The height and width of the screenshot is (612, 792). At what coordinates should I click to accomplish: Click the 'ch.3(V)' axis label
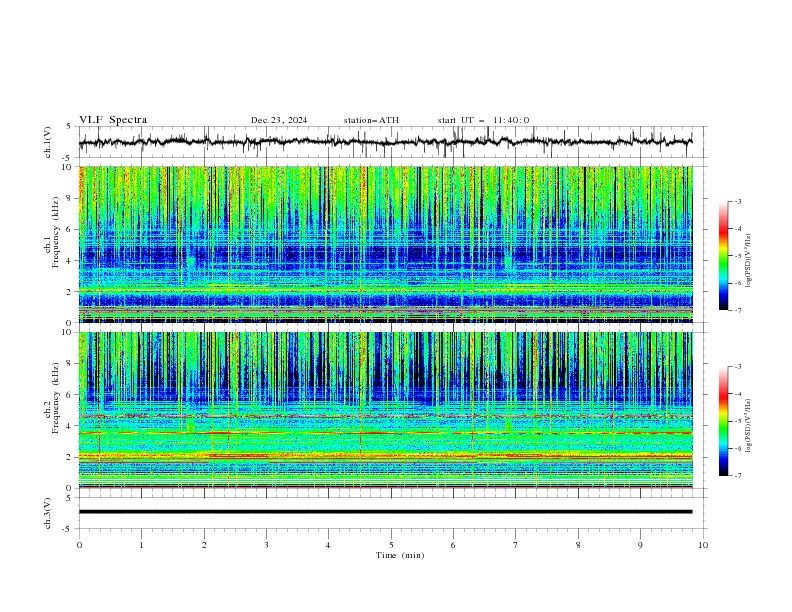pyautogui.click(x=48, y=513)
